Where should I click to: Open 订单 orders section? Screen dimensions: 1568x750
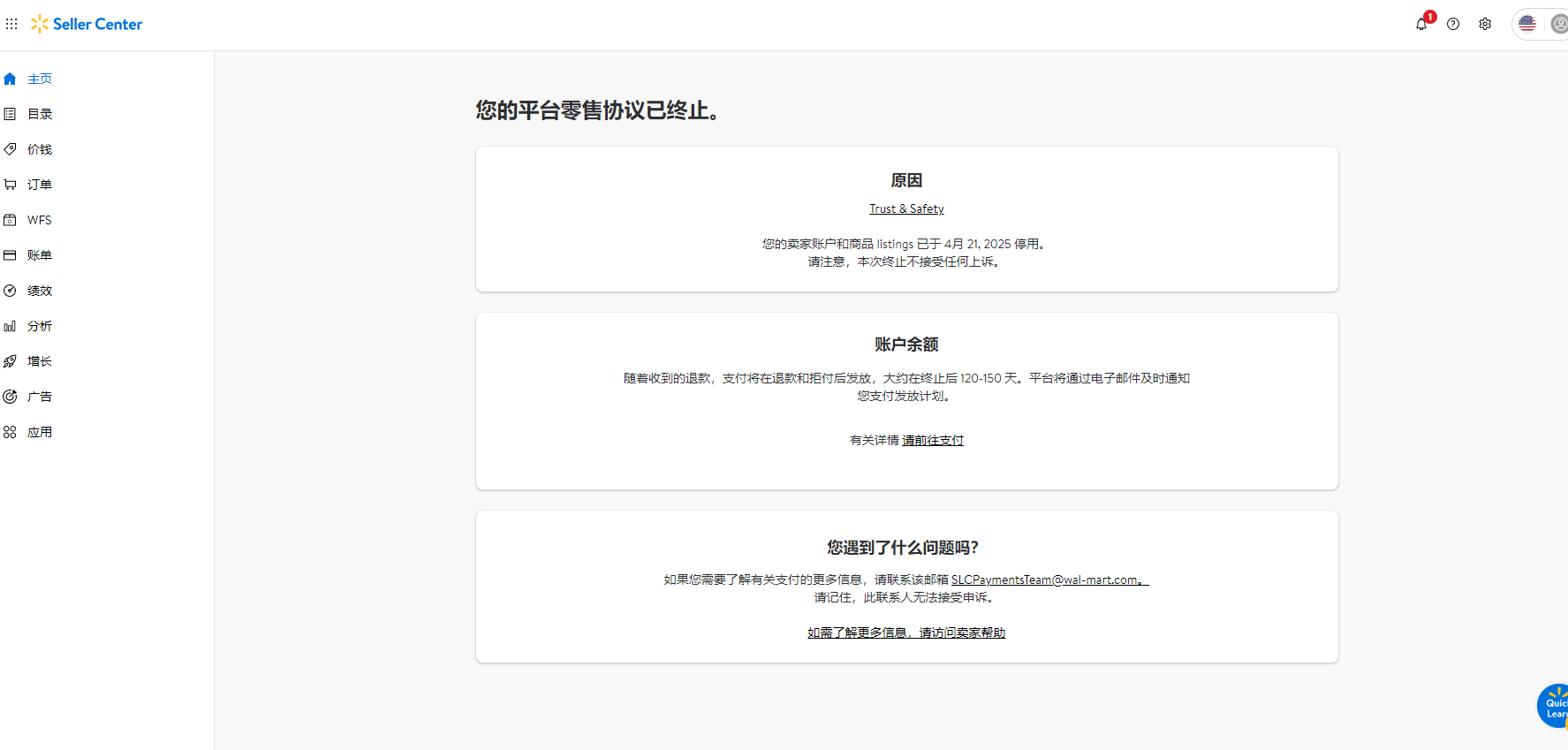point(40,185)
